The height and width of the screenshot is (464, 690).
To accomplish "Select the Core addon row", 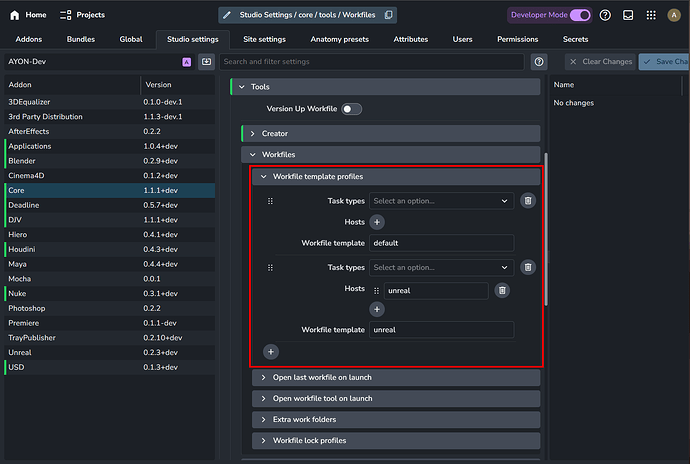I will (x=110, y=190).
